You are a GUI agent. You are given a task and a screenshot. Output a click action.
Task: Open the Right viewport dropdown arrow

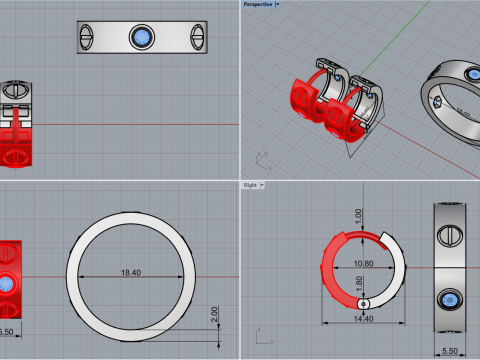click(x=262, y=185)
